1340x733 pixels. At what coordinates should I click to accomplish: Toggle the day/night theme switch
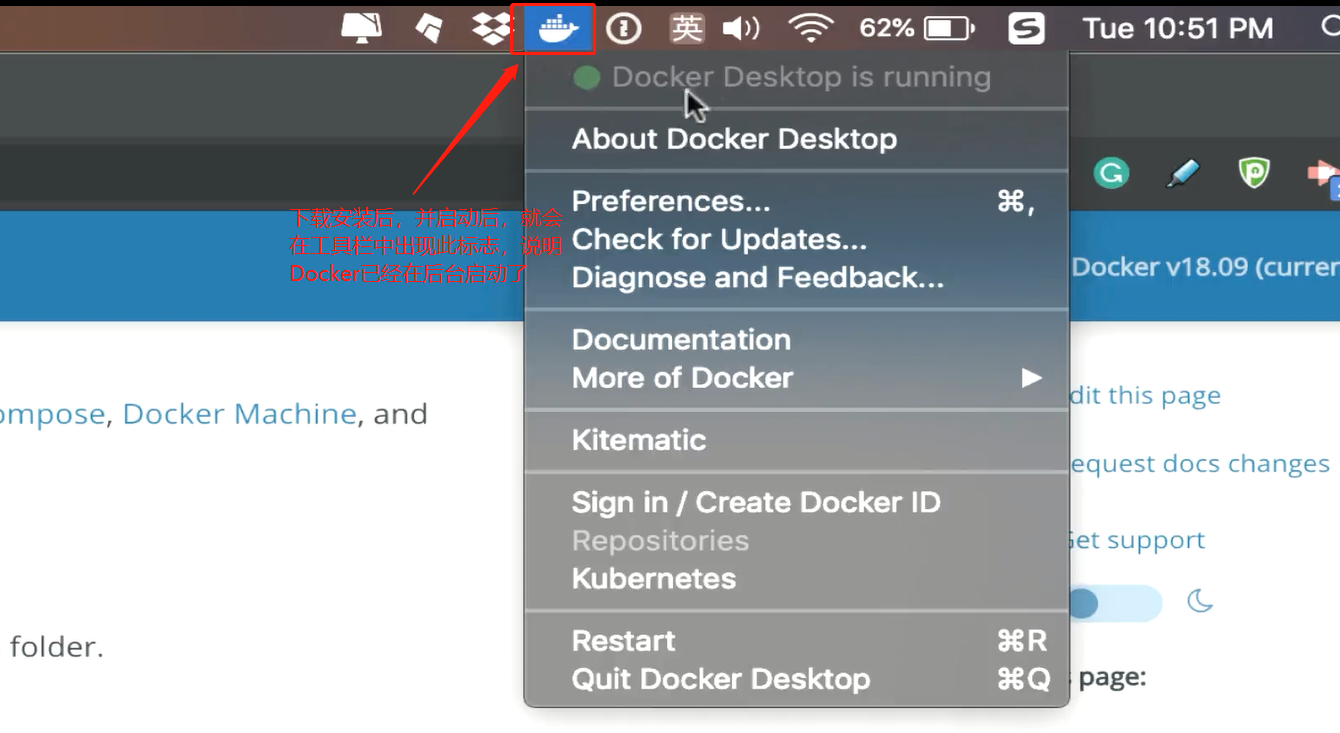pyautogui.click(x=1114, y=603)
